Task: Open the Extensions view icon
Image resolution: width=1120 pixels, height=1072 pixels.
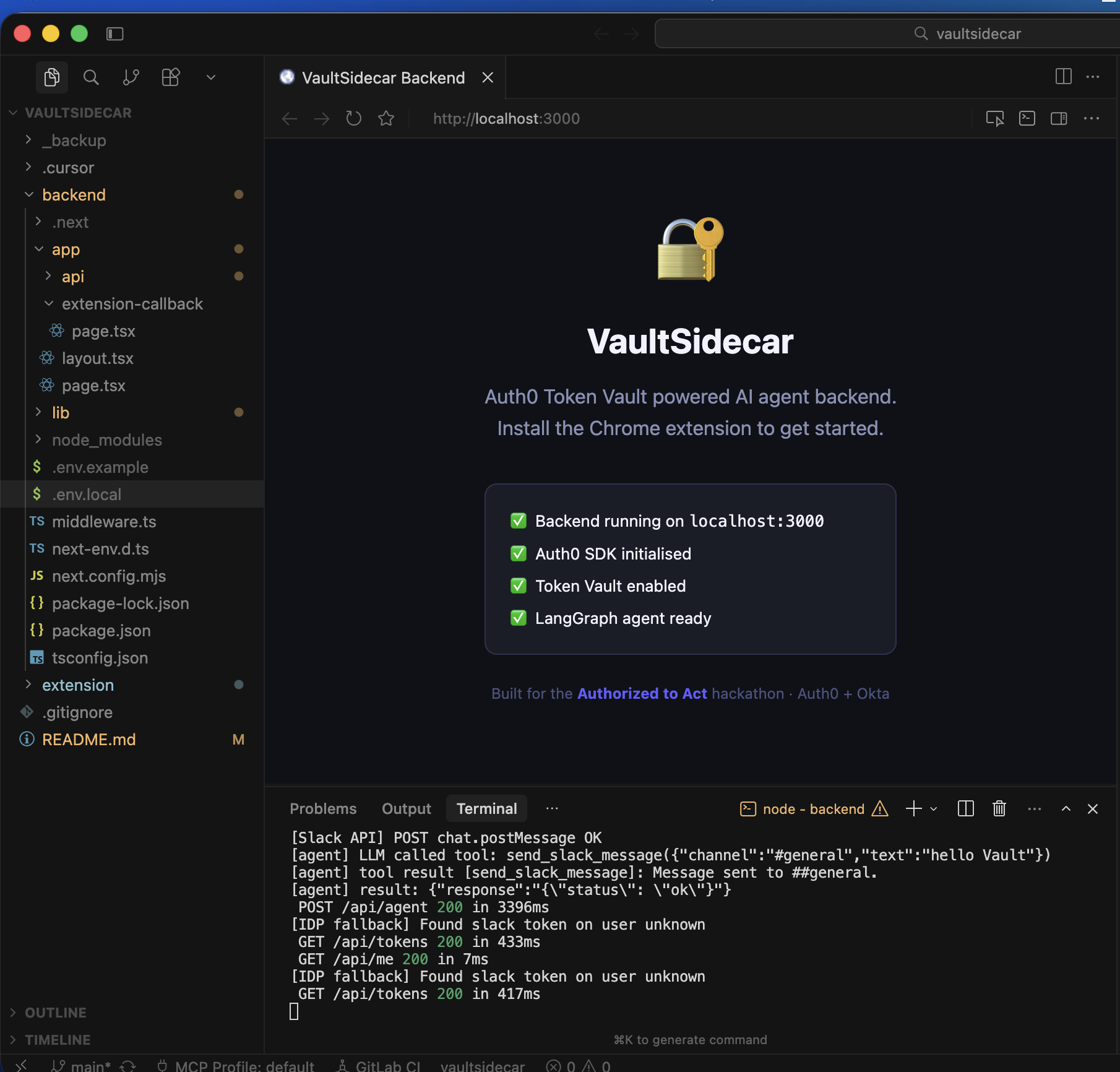Action: (171, 77)
